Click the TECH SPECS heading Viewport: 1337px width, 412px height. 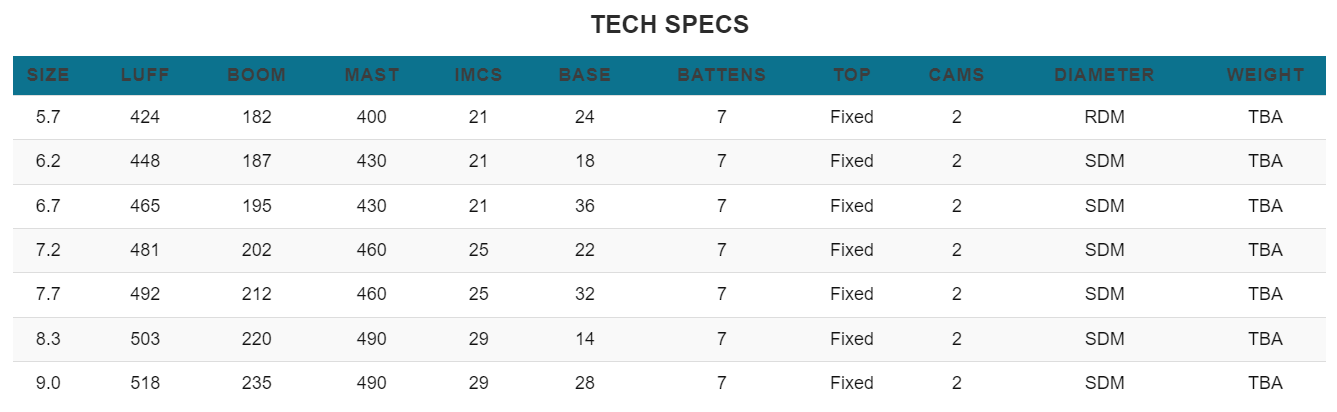click(x=669, y=25)
